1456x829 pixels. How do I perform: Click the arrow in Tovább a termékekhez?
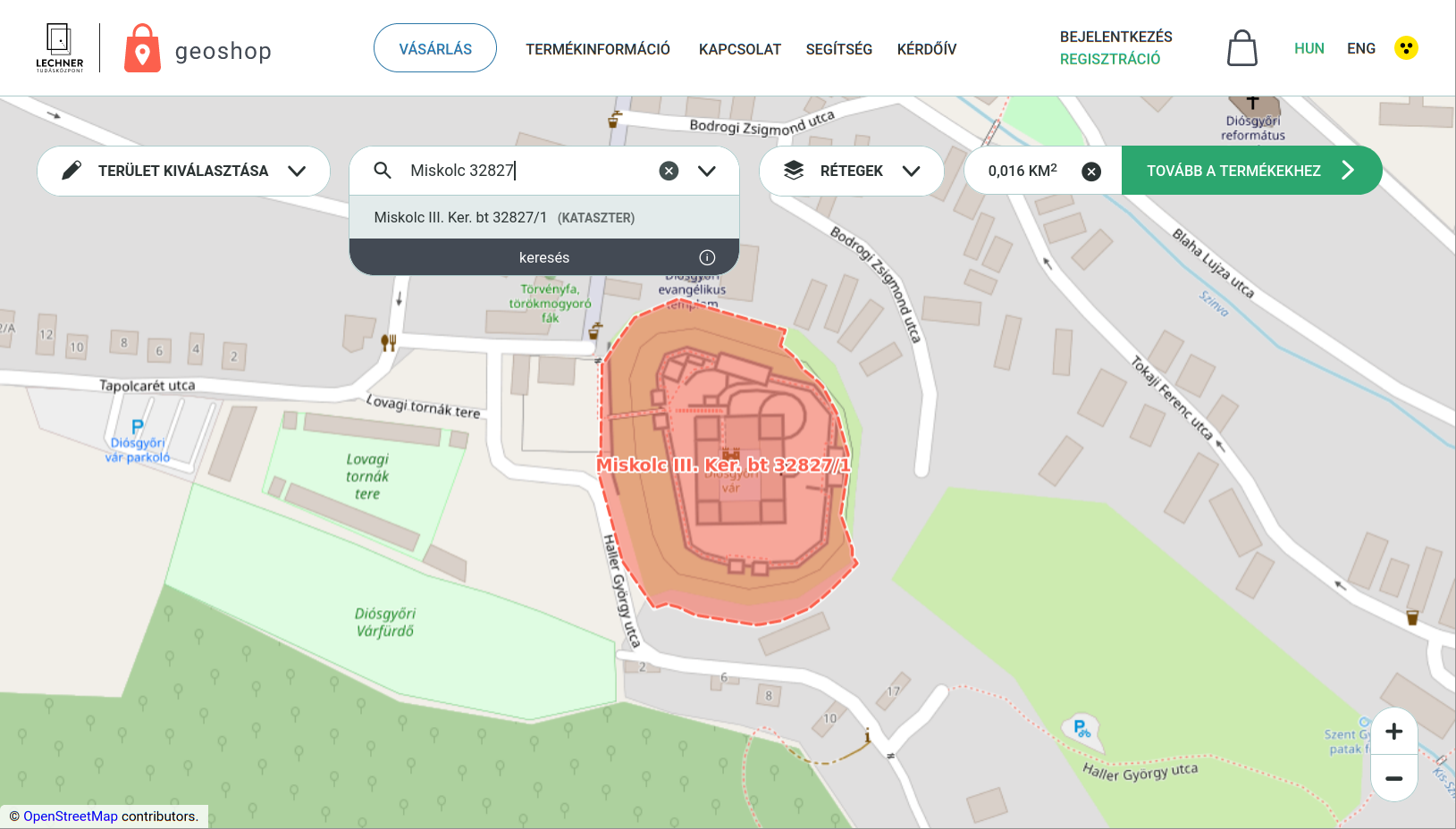tap(1349, 171)
